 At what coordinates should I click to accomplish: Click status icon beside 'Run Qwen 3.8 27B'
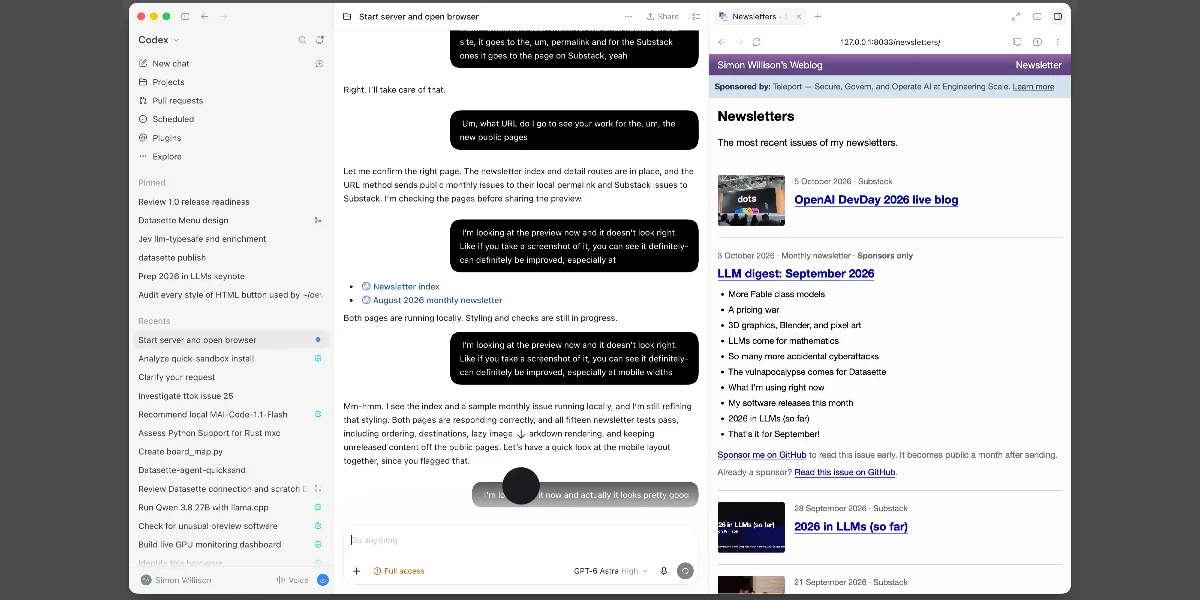(318, 507)
